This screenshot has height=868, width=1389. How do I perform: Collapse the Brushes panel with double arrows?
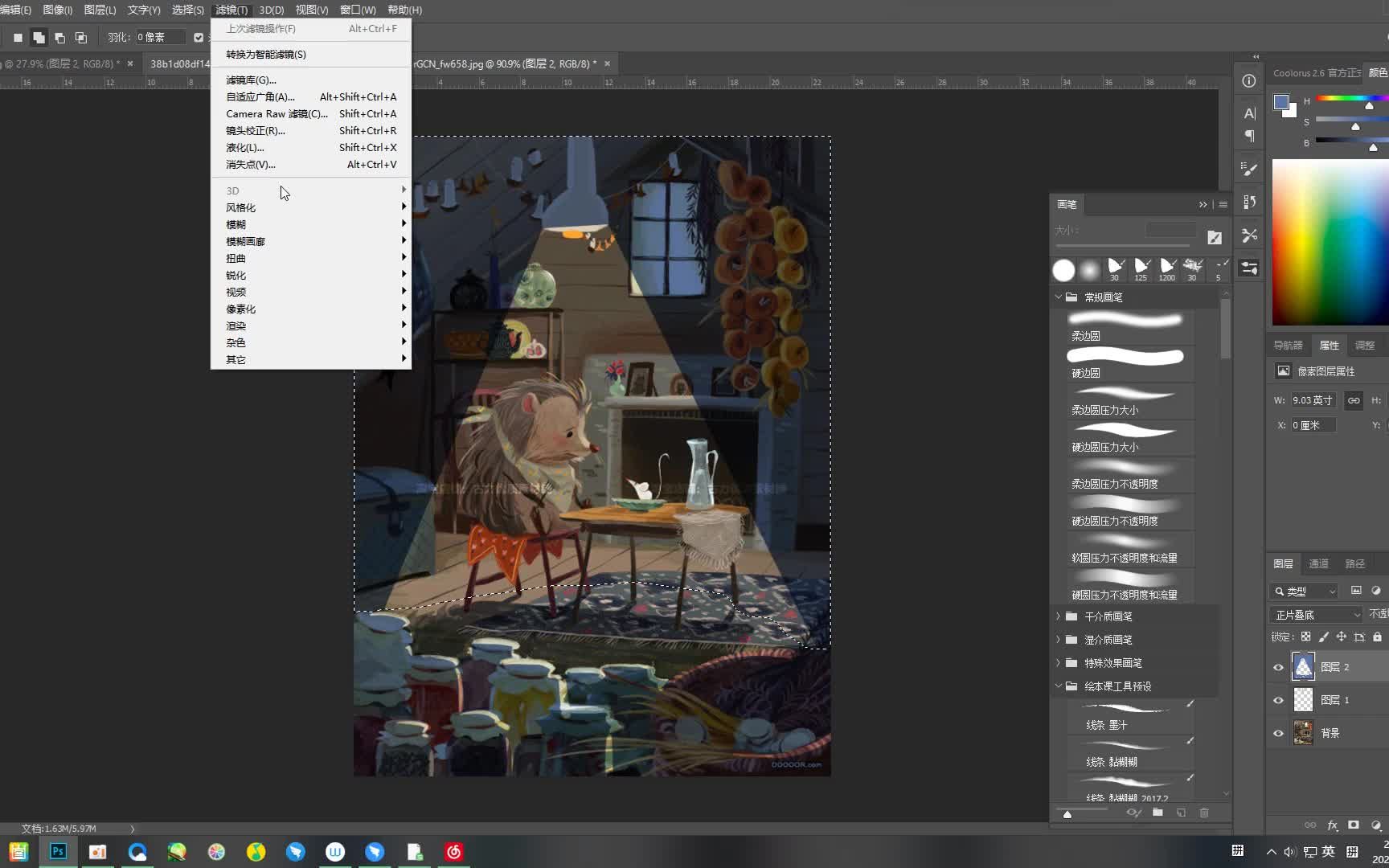coord(1203,204)
